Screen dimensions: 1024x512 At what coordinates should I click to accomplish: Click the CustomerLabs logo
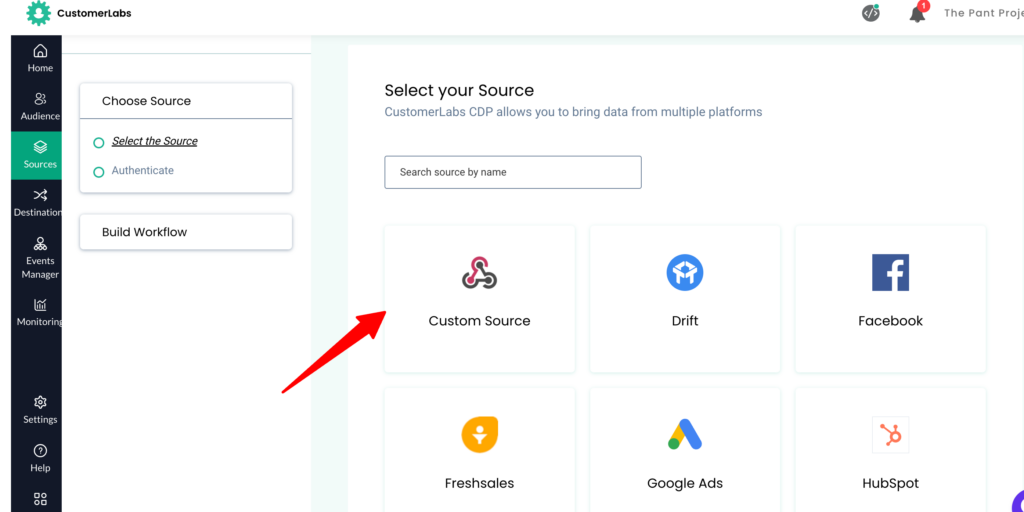[78, 13]
